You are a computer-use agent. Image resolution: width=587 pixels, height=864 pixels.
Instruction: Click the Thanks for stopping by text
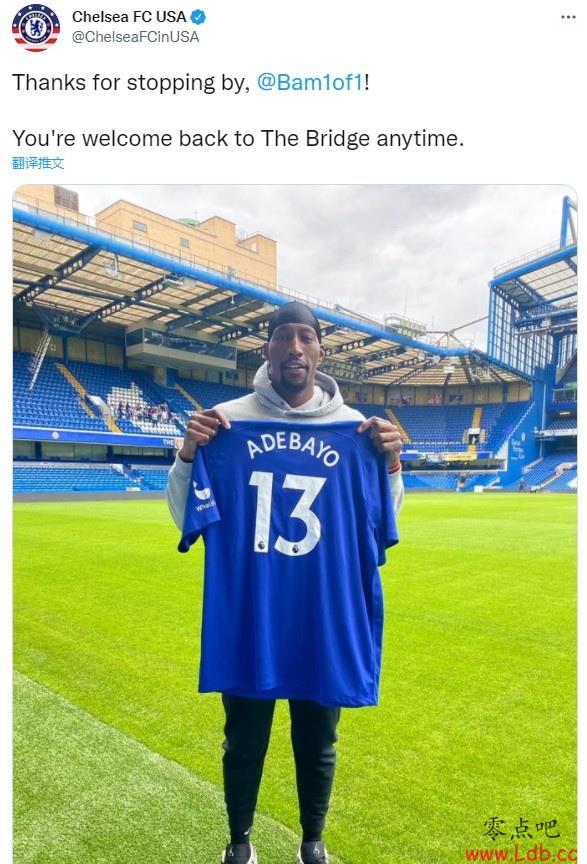click(x=131, y=83)
